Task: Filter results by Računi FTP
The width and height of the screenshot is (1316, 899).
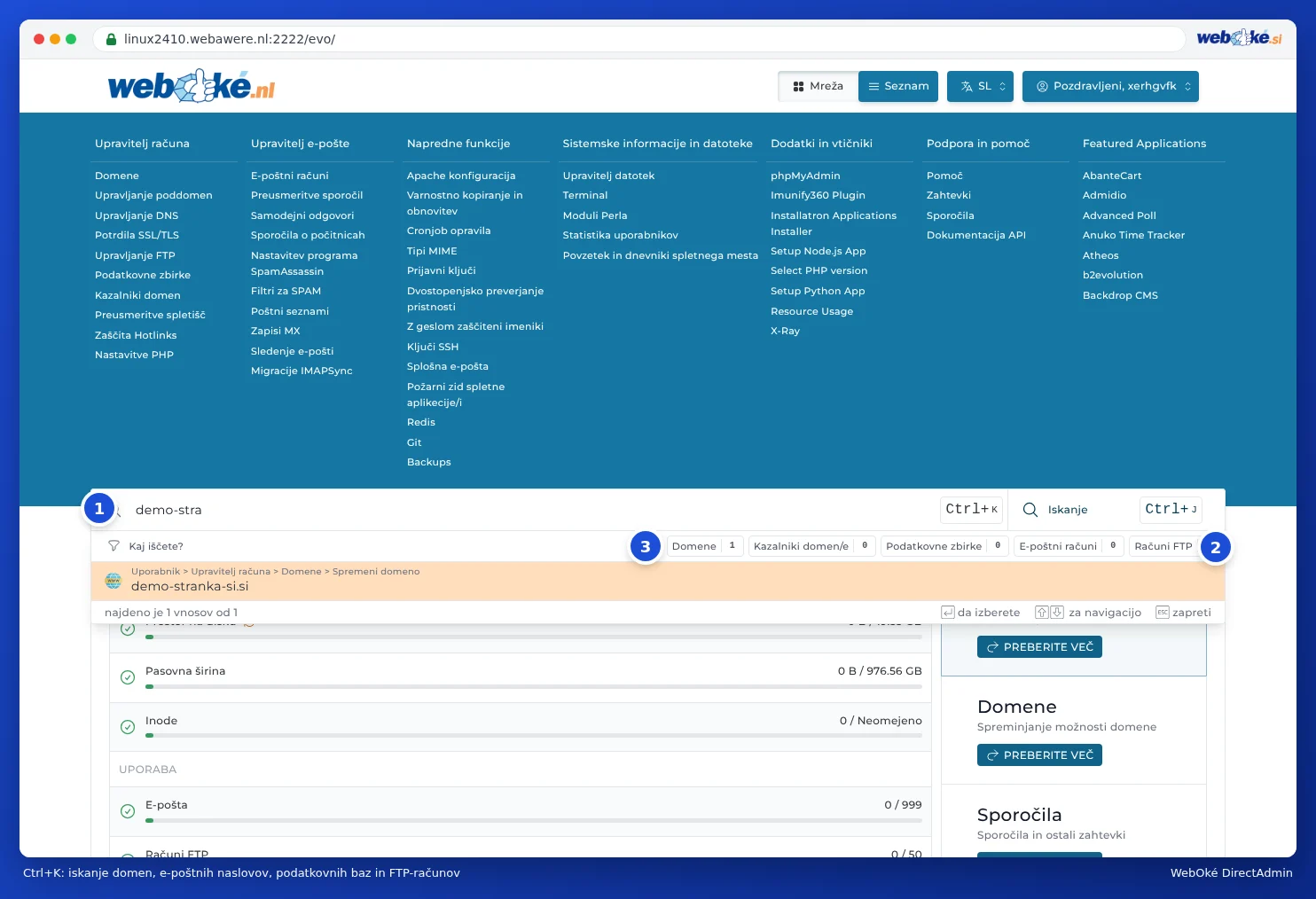Action: tap(1163, 546)
